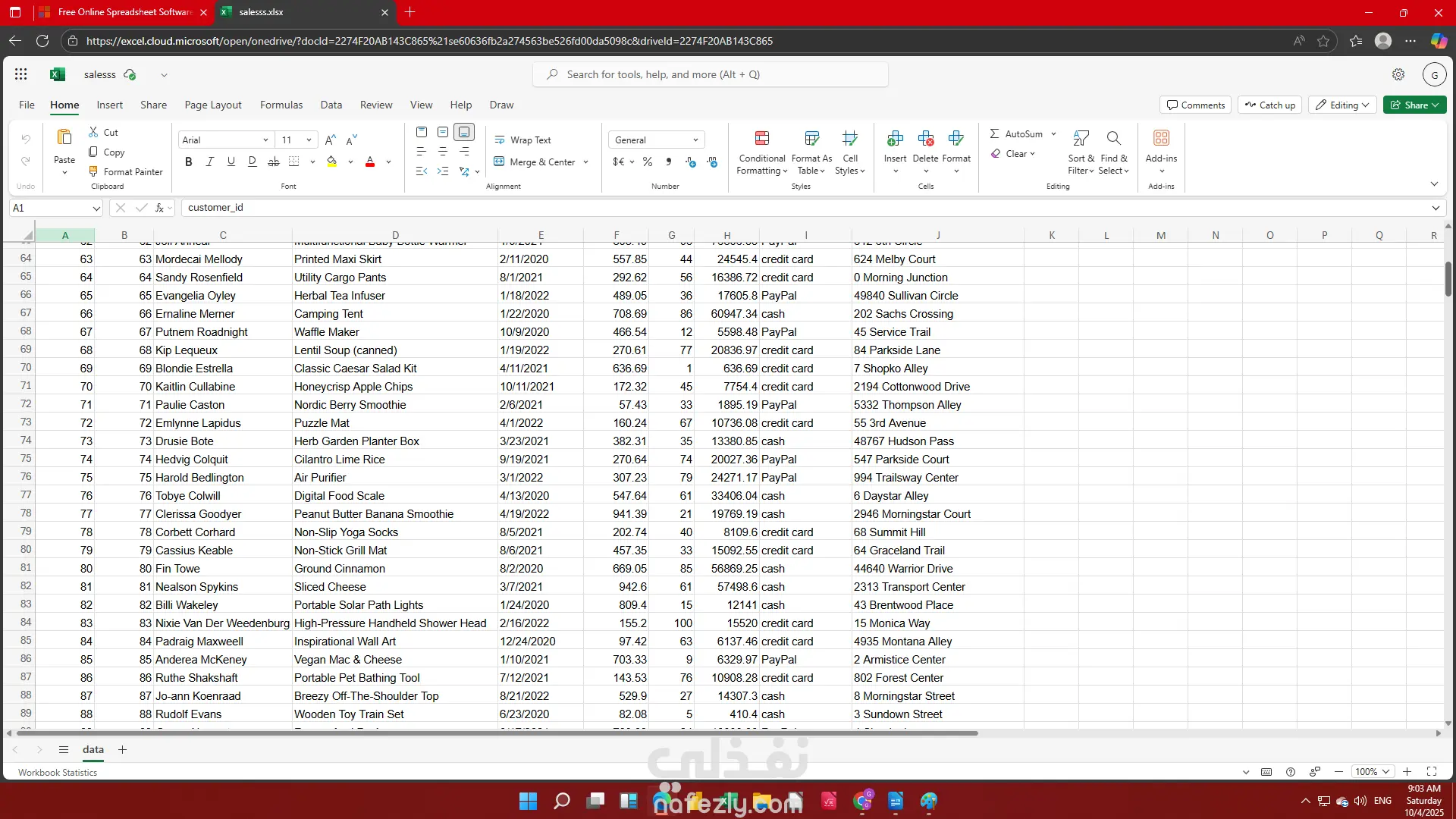The image size is (1456, 819).
Task: Expand the General number format dropdown
Action: (x=695, y=140)
